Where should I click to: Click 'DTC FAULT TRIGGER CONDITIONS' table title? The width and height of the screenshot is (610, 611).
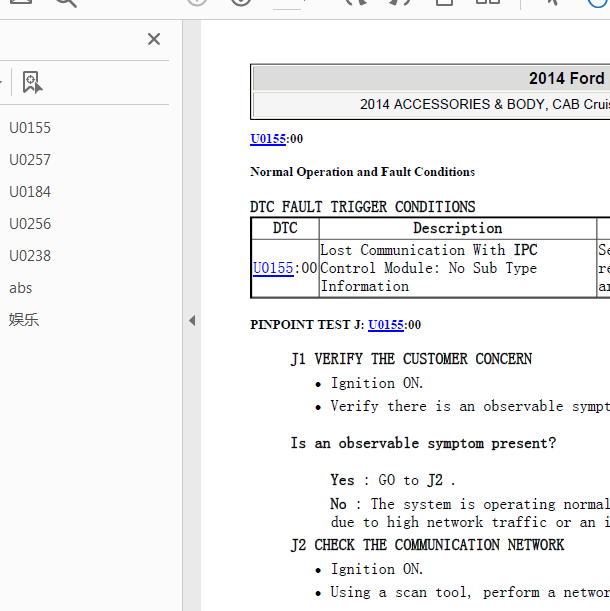[x=362, y=207]
